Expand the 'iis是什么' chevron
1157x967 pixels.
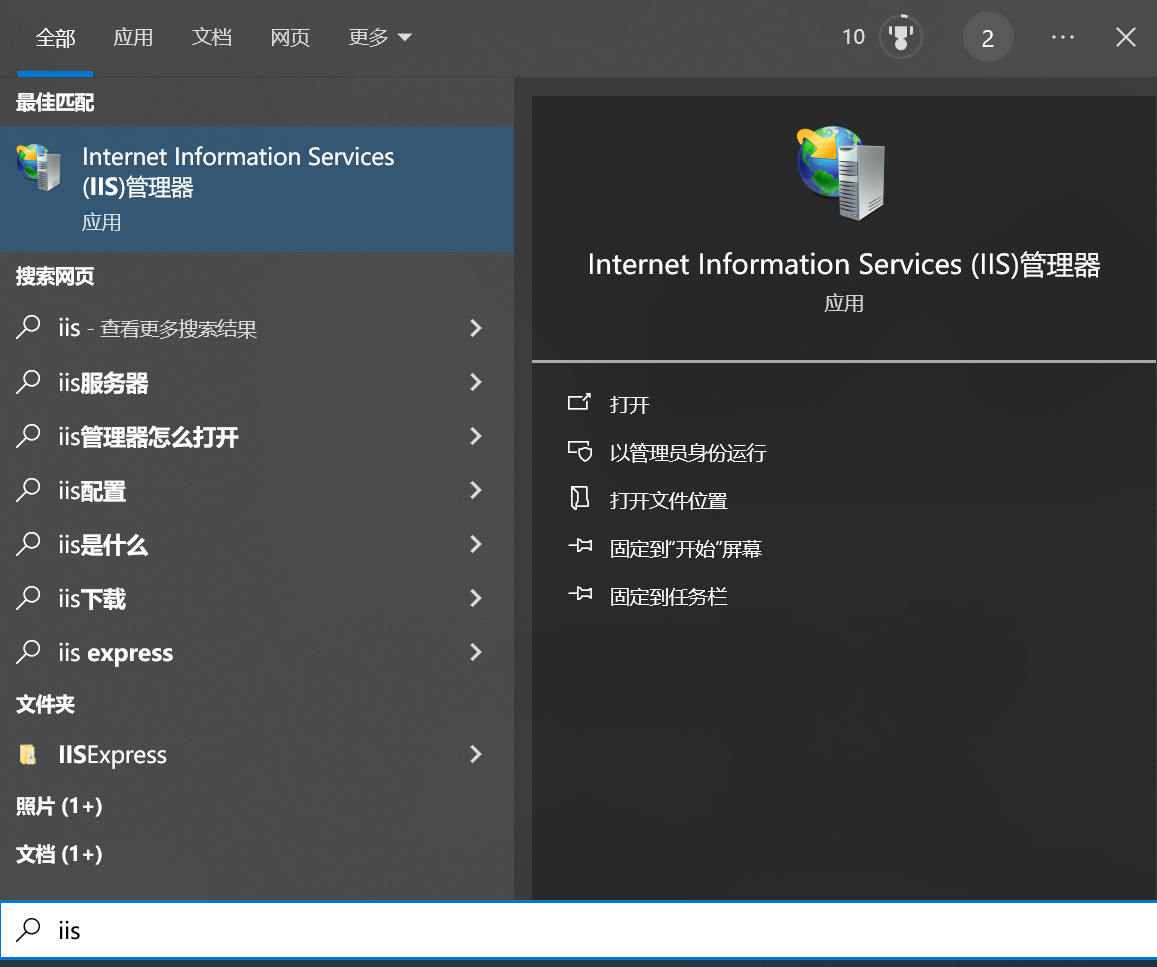[476, 544]
